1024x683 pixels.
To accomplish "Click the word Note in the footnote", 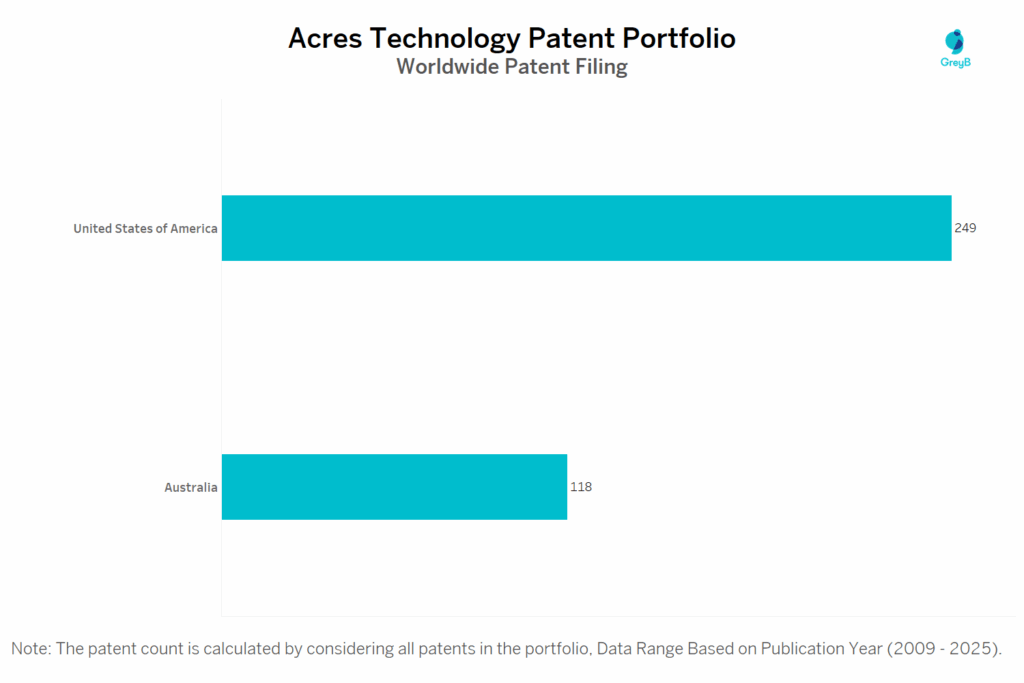I will [30, 648].
